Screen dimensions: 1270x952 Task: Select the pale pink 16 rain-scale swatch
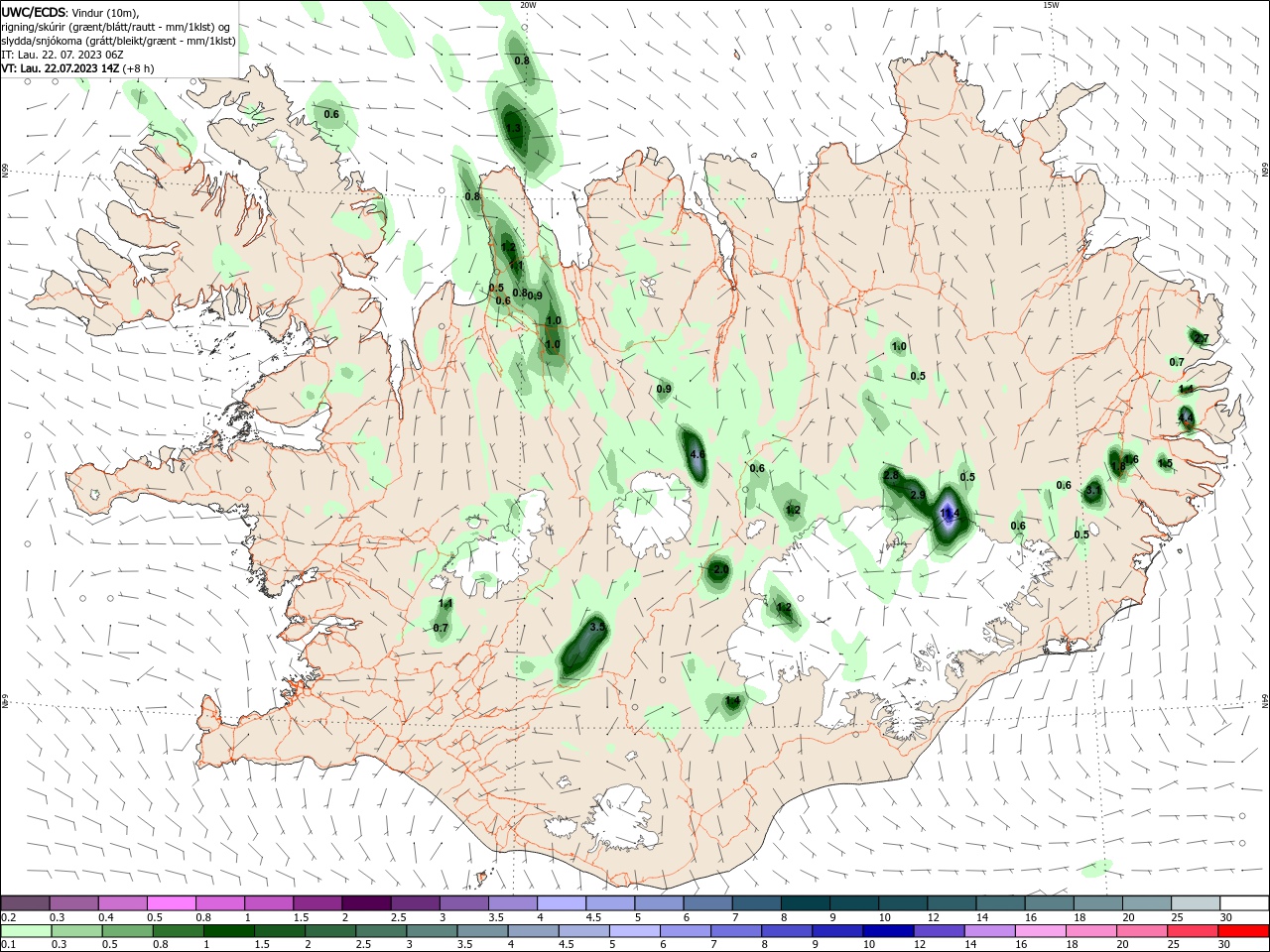[x=1039, y=931]
